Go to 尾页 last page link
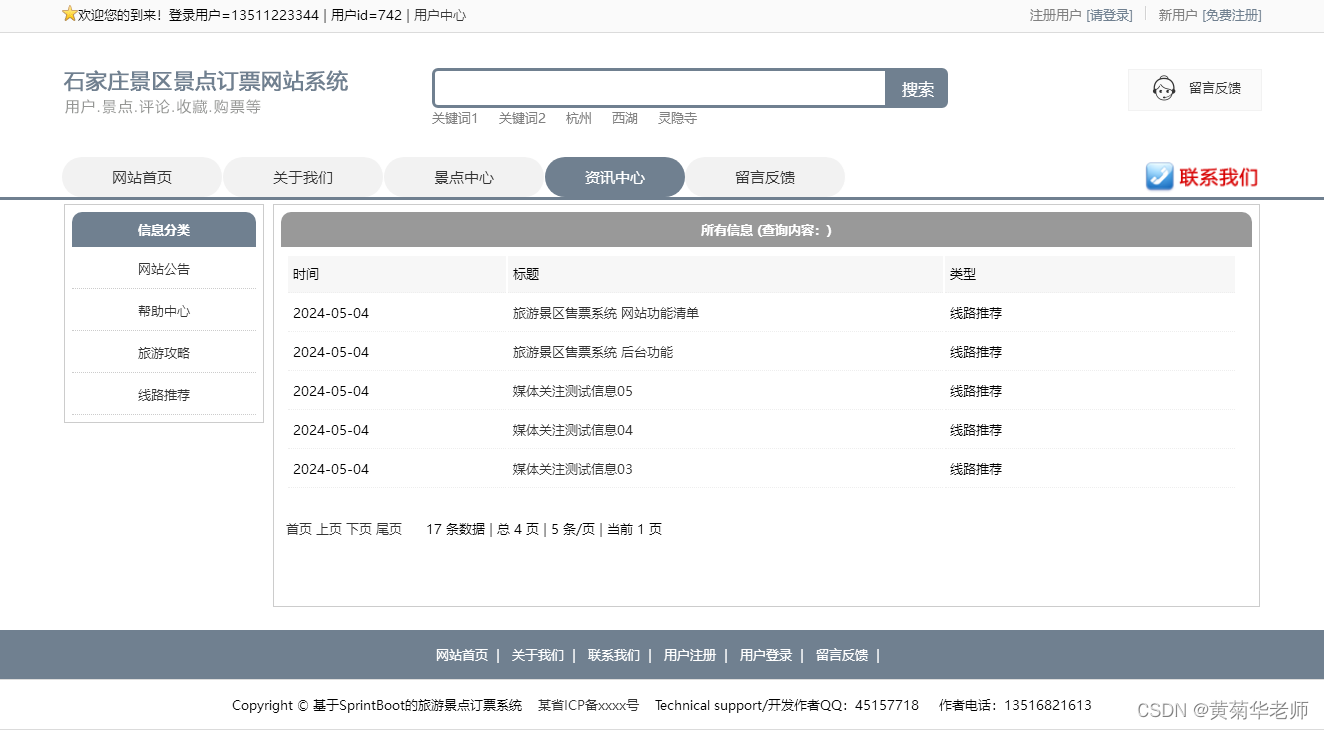This screenshot has height=730, width=1324. click(389, 529)
